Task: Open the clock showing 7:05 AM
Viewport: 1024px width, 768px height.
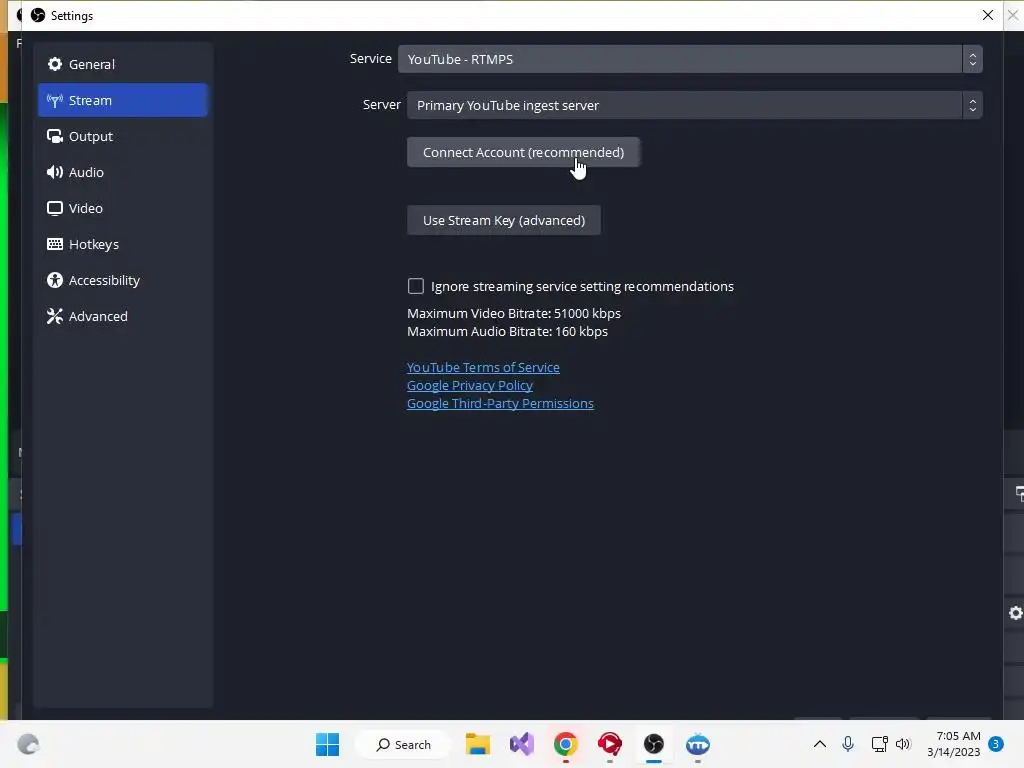Action: 953,744
